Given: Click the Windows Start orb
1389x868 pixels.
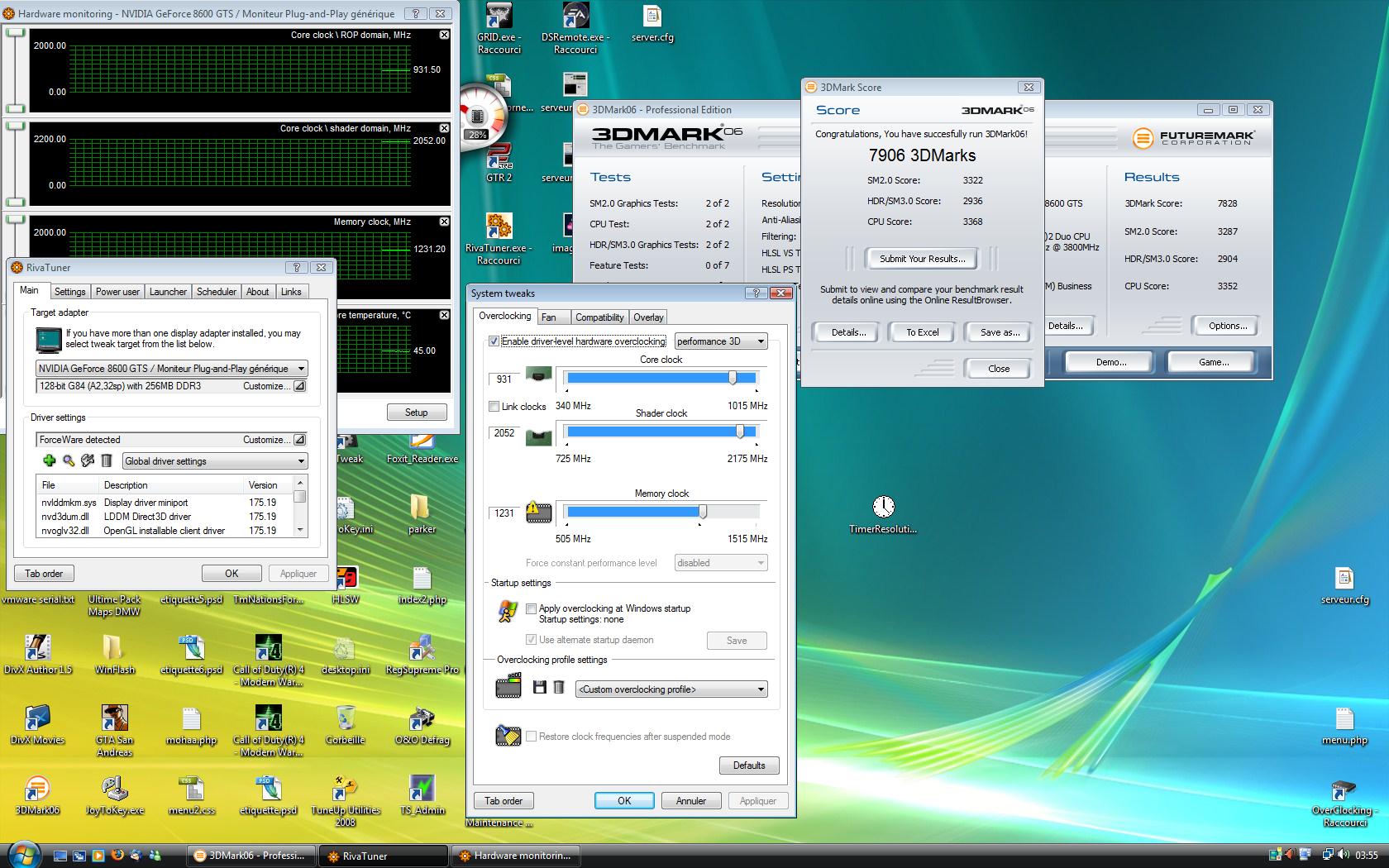Looking at the screenshot, I should (x=22, y=854).
